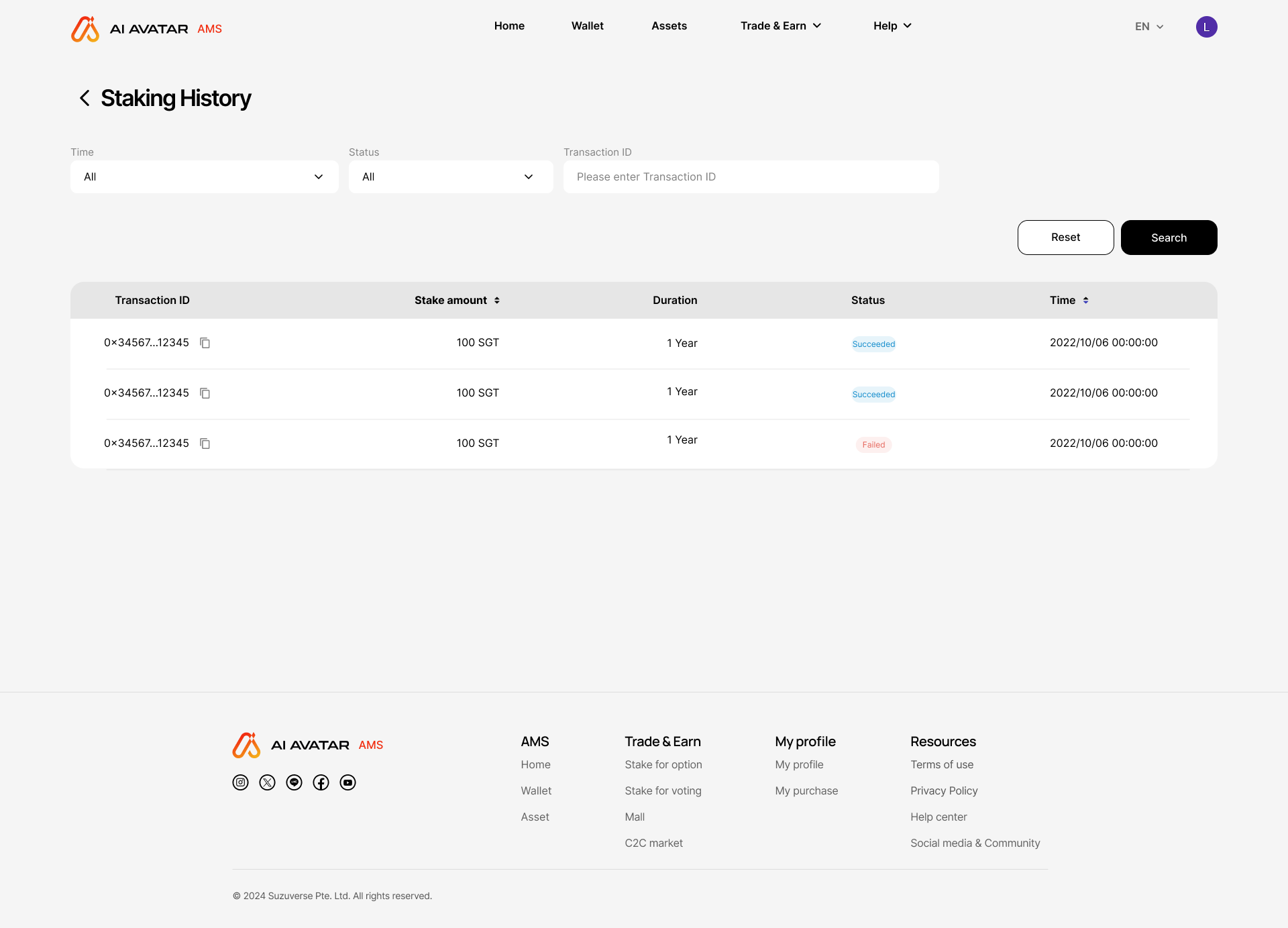The image size is (1288, 928).
Task: Open Assets in top navigation
Action: pos(669,25)
